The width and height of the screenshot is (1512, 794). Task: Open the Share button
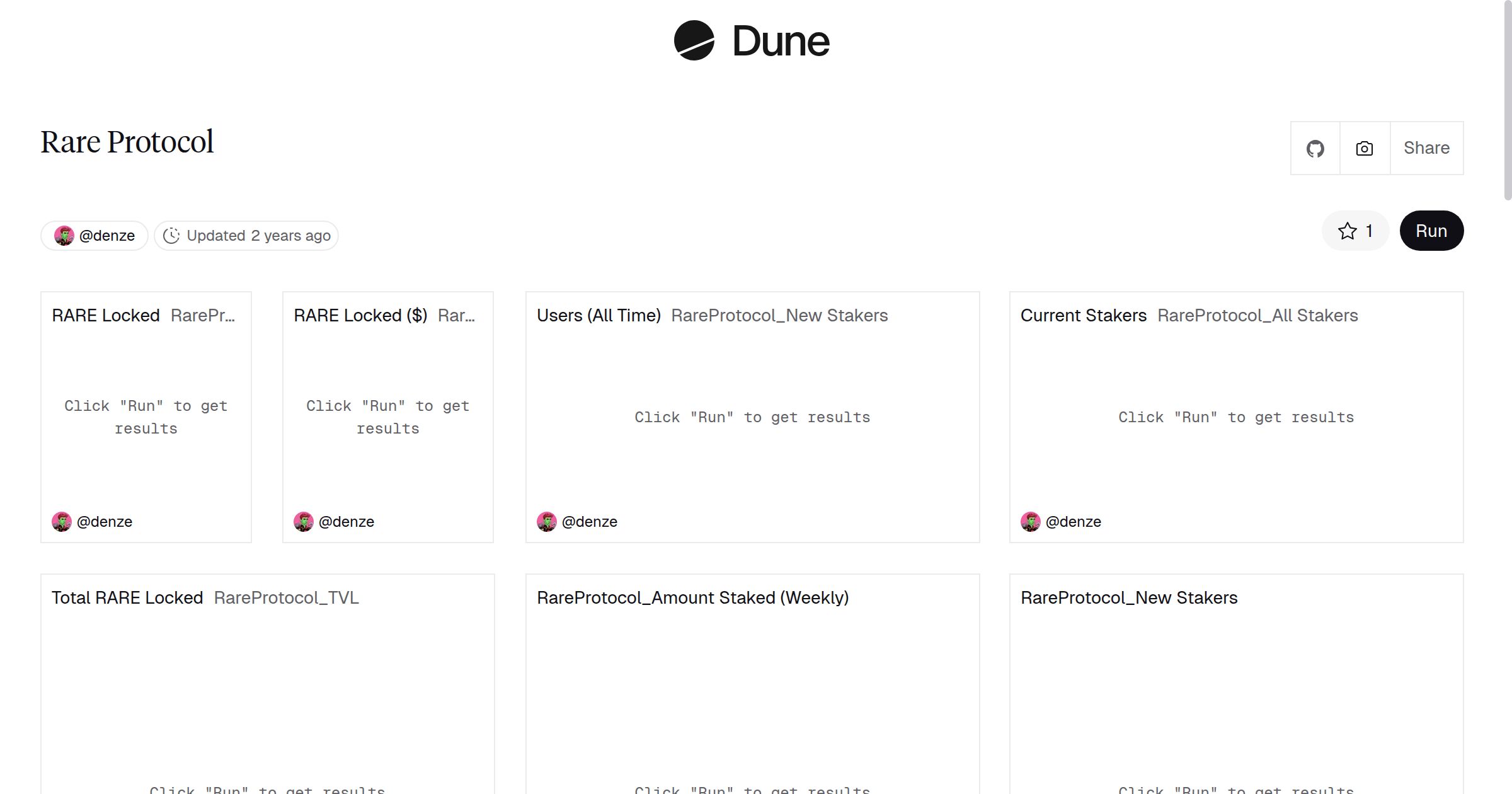[1426, 148]
